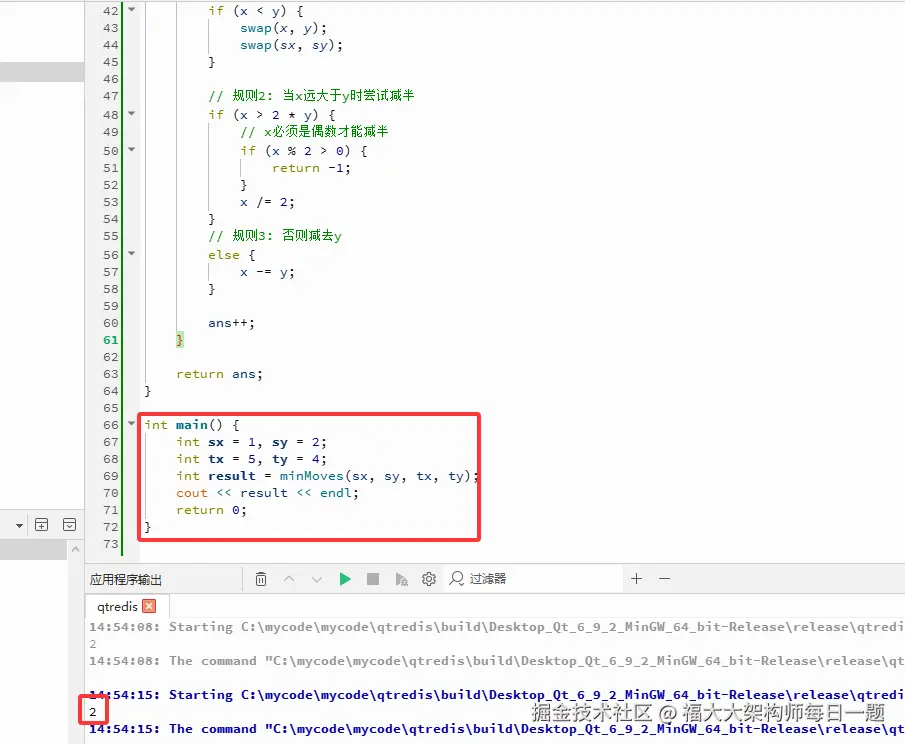905x744 pixels.
Task: Click the 'return 0;' statement
Action: (211, 510)
